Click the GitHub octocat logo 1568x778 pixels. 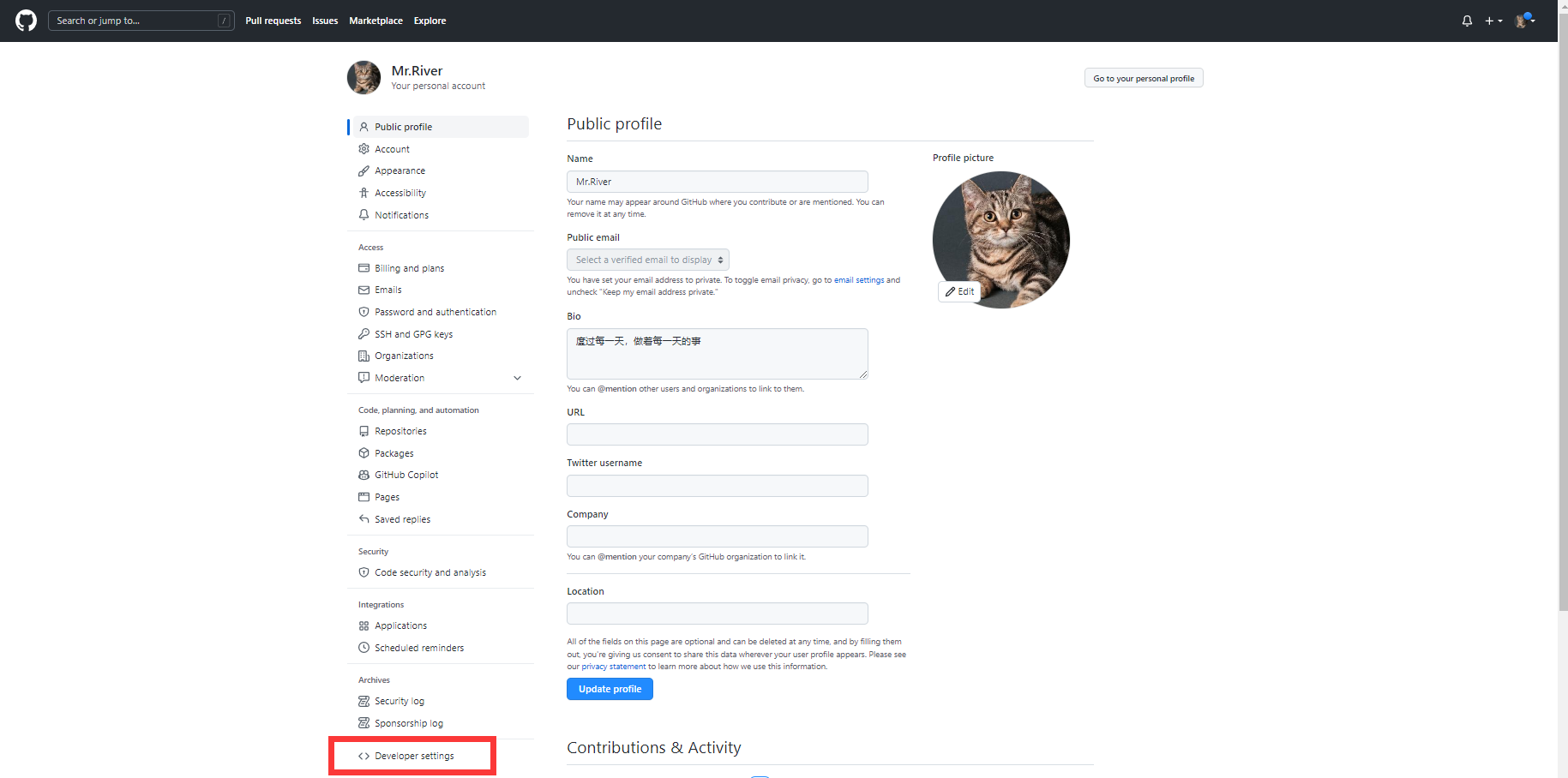point(27,21)
